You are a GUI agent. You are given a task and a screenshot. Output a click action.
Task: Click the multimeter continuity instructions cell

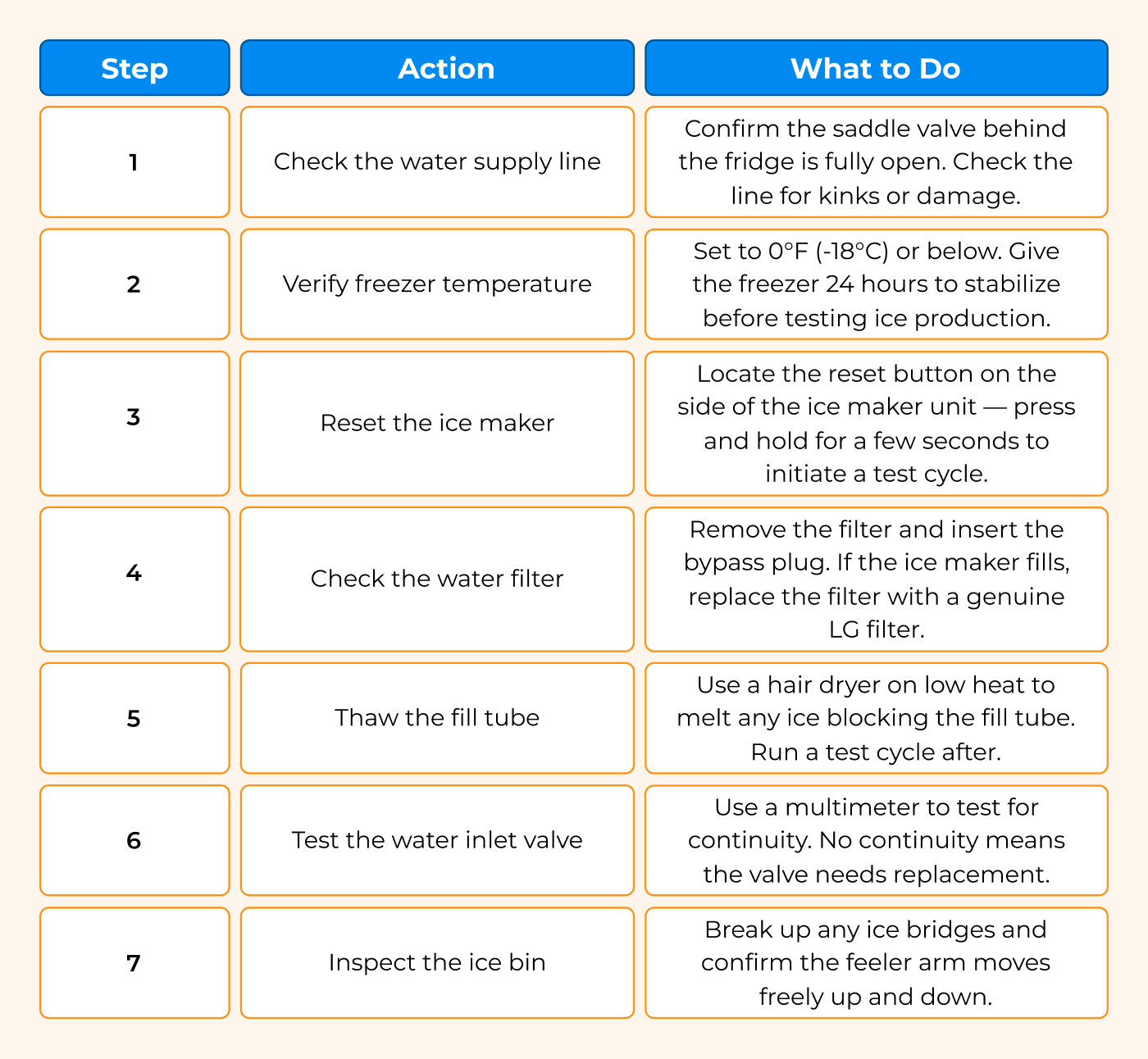pos(876,840)
